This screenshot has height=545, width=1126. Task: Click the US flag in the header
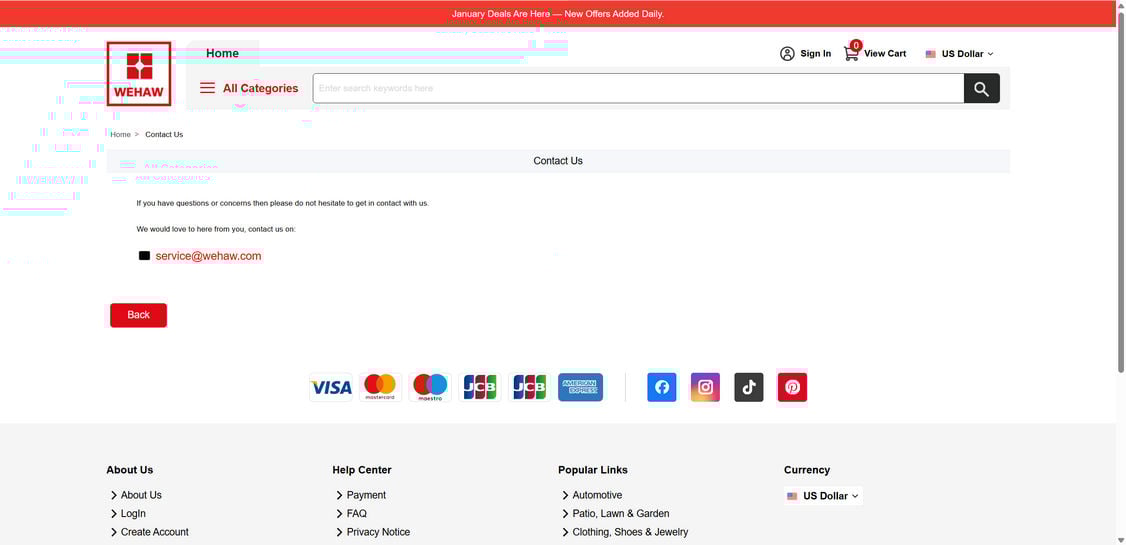tap(931, 54)
